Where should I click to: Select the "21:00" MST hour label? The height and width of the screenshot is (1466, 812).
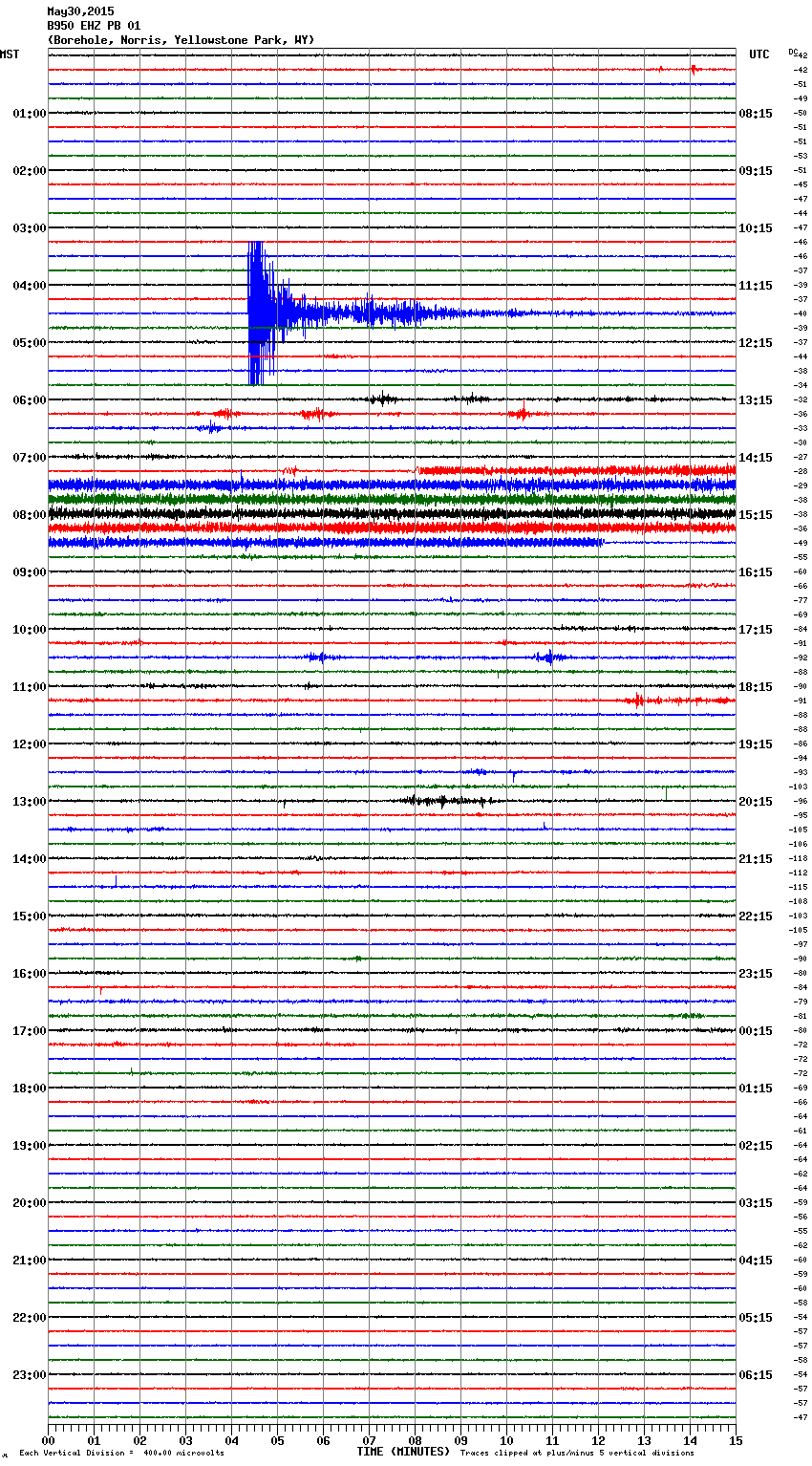pos(30,1261)
